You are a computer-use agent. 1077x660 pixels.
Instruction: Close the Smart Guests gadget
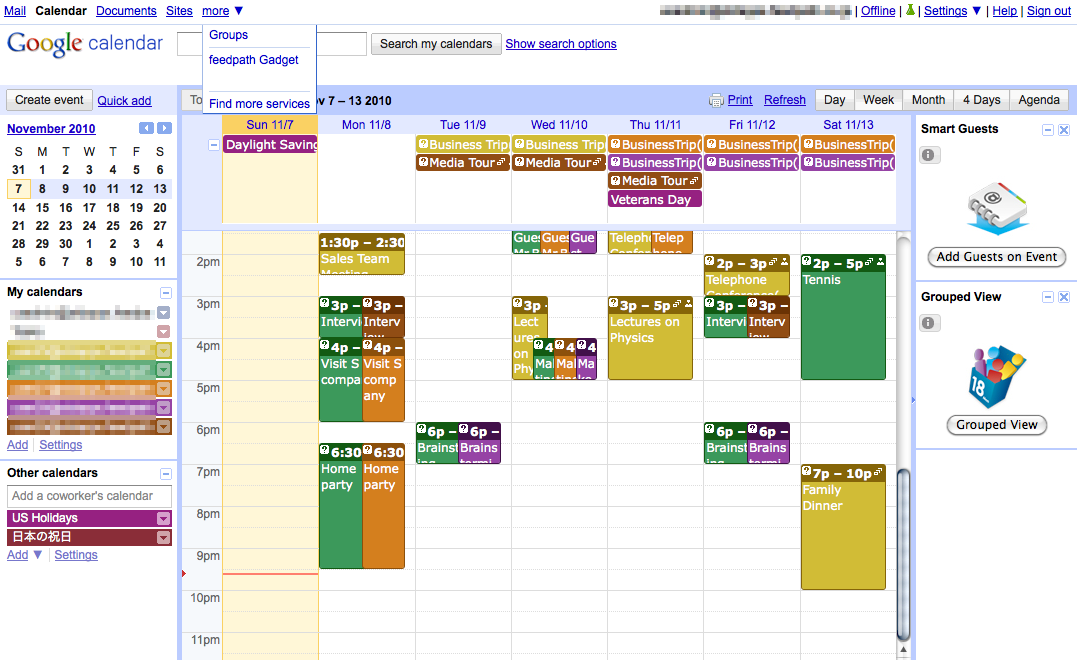(x=1064, y=130)
